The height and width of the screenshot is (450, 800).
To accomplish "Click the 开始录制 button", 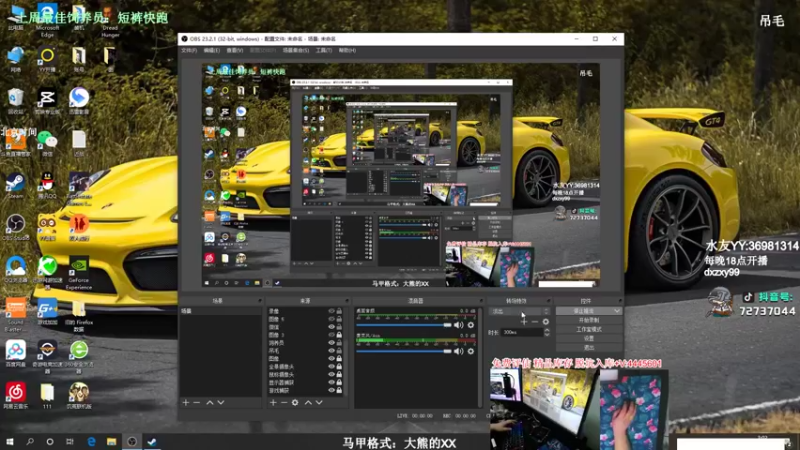I will [x=589, y=320].
